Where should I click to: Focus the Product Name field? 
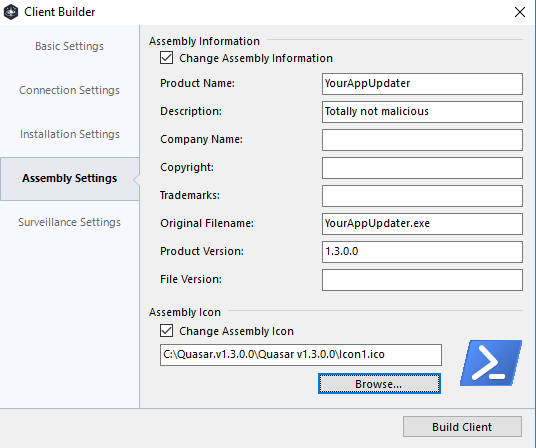pos(422,84)
